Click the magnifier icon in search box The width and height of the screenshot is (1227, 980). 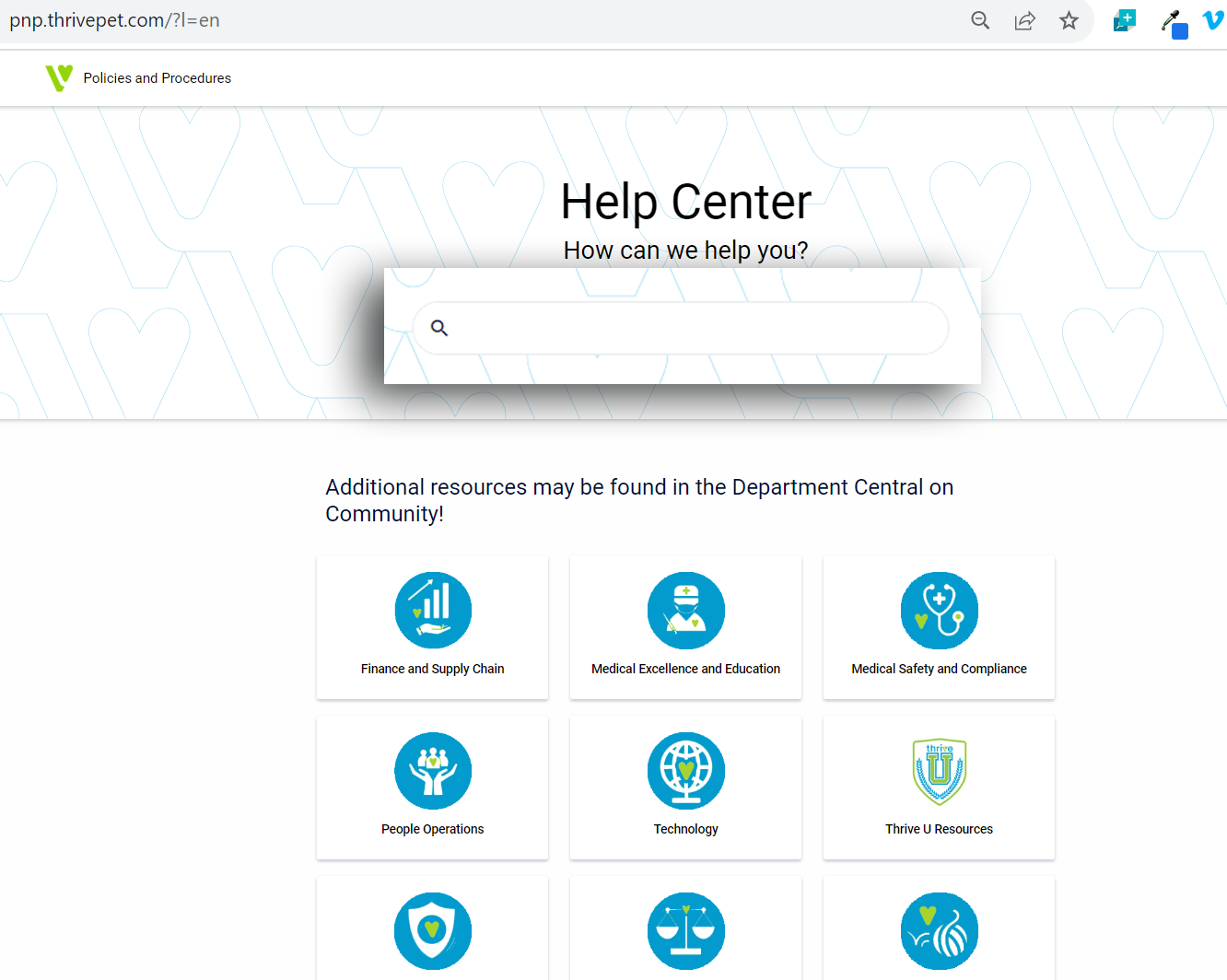click(439, 328)
